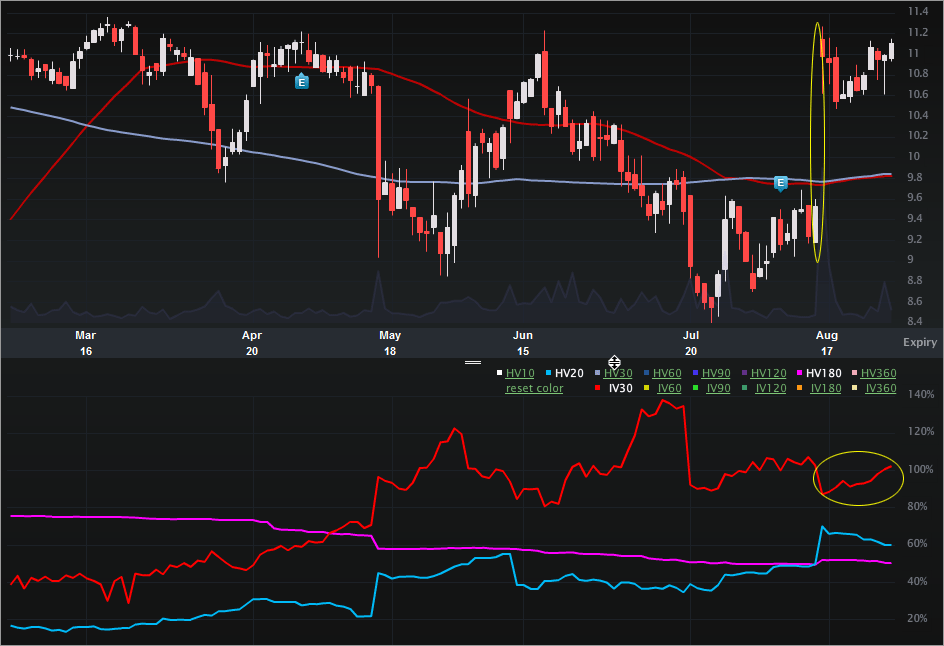The width and height of the screenshot is (944, 646).
Task: Click the April earnings E marker
Action: point(302,81)
